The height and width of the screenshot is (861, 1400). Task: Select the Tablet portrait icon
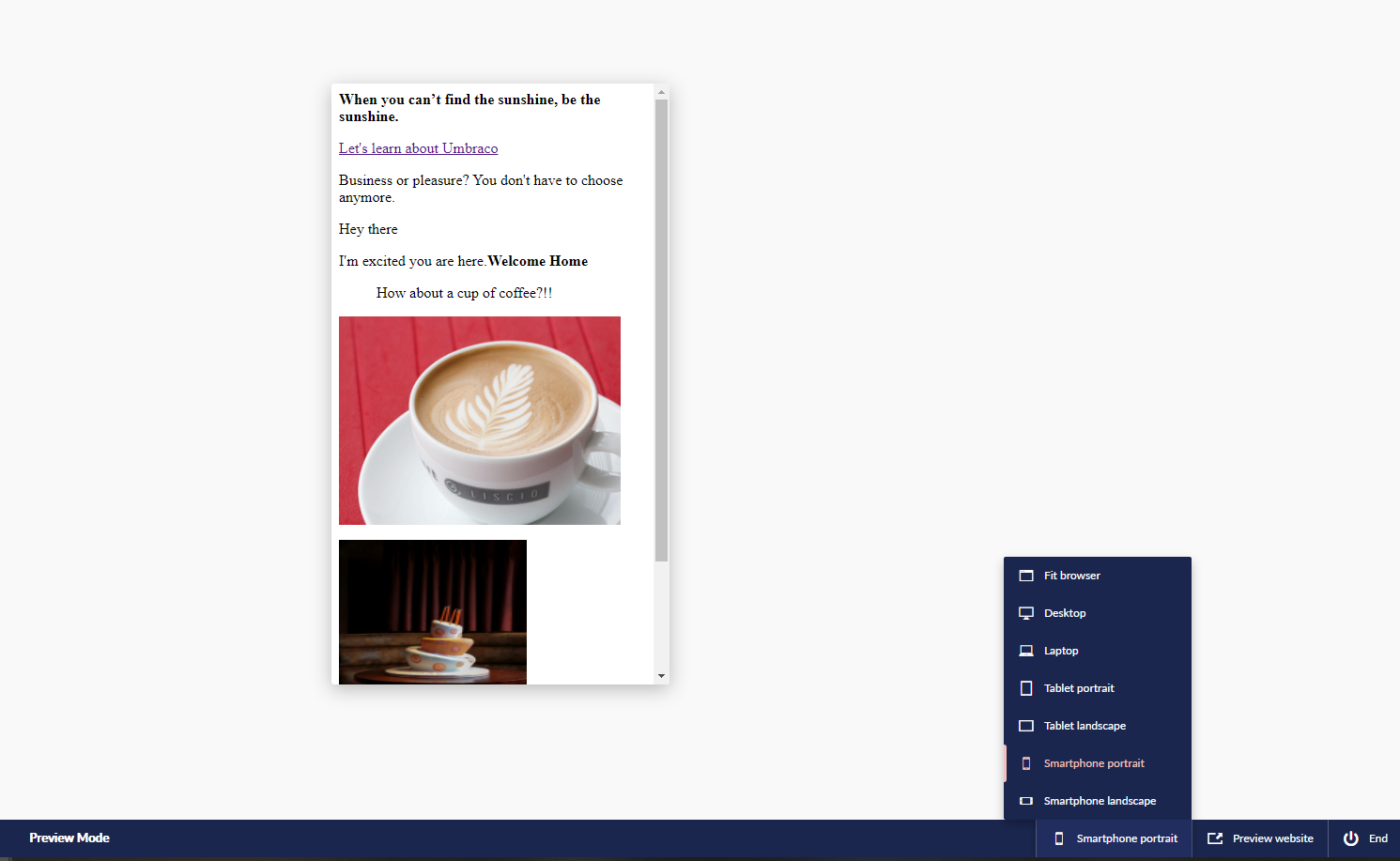(x=1025, y=687)
